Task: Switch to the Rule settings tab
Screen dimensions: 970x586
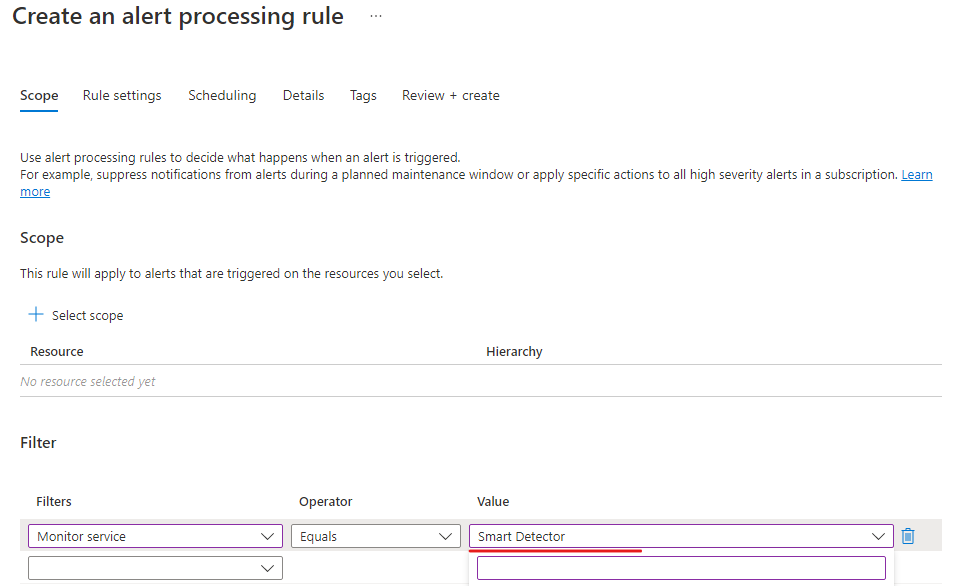Action: click(x=122, y=95)
